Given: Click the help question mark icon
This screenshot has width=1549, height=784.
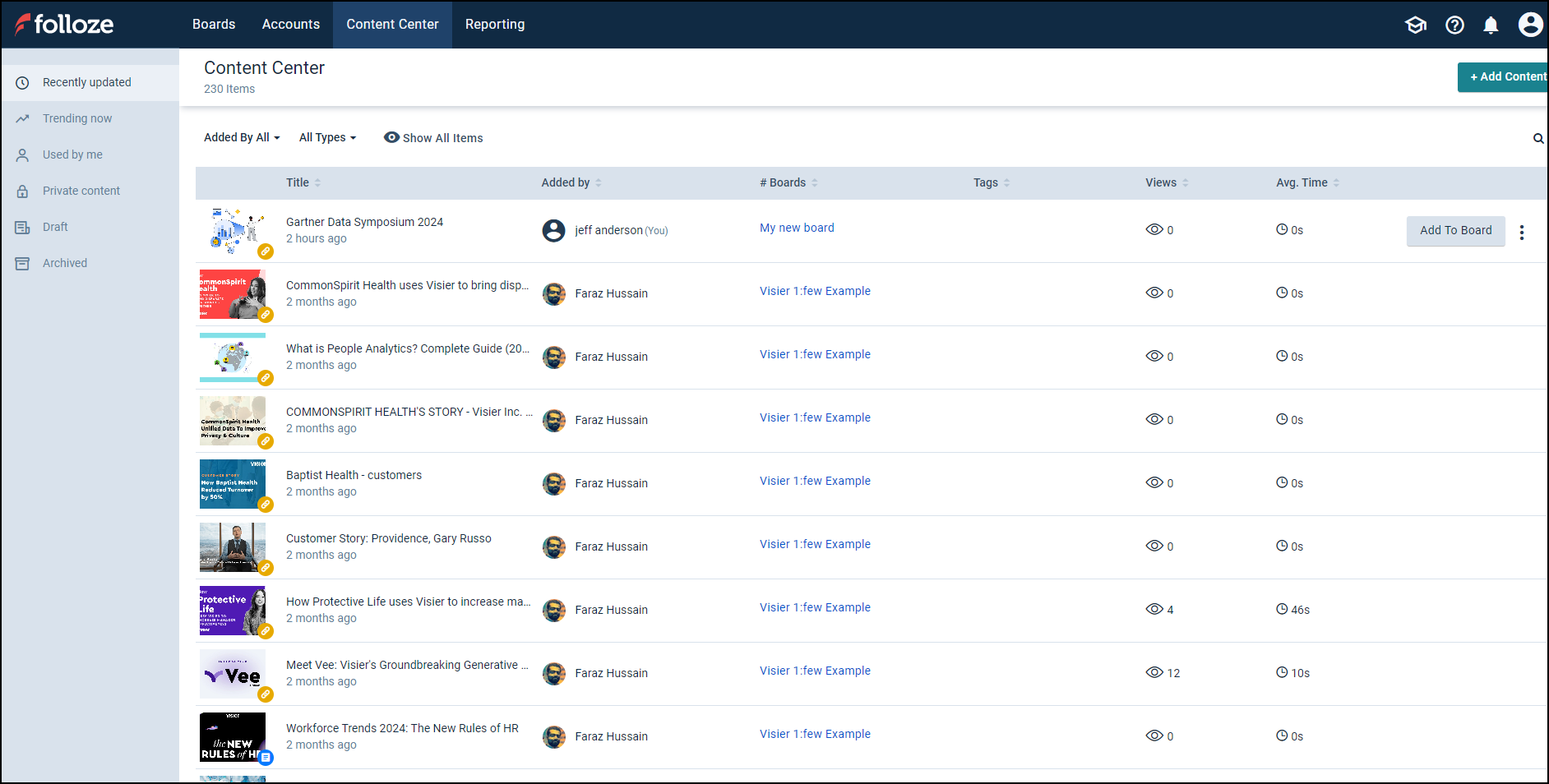Looking at the screenshot, I should (1454, 25).
